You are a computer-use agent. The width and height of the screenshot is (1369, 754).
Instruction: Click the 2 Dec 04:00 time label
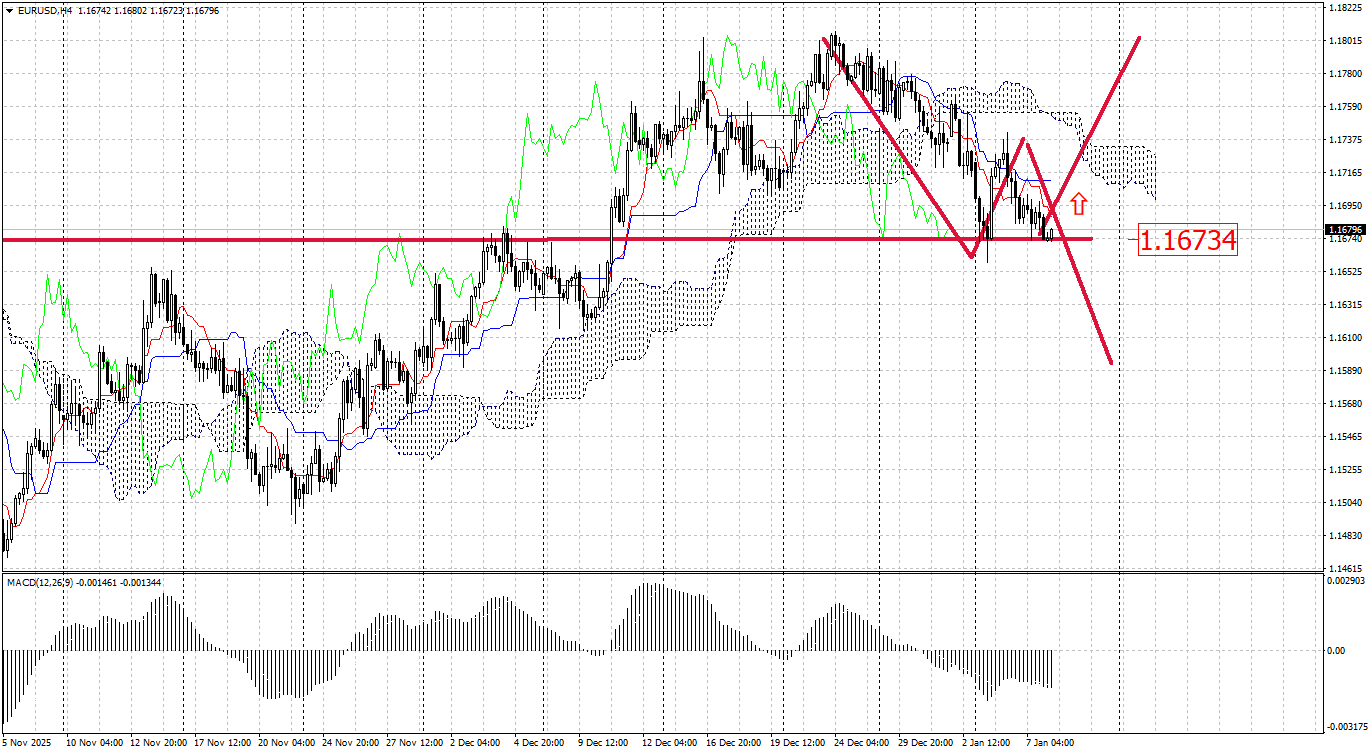tap(476, 743)
